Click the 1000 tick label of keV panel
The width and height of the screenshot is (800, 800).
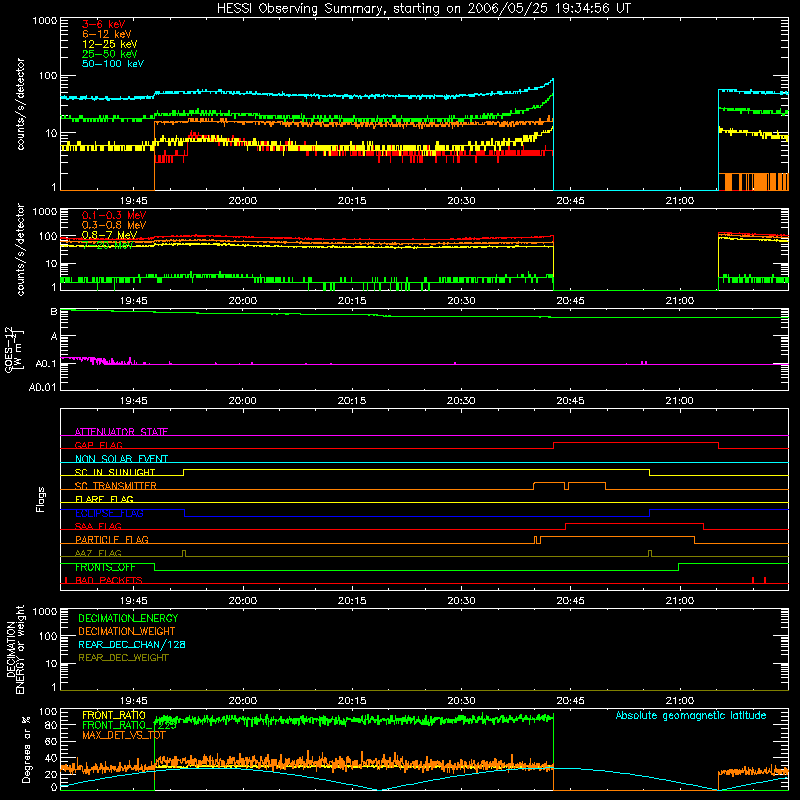(x=44, y=21)
